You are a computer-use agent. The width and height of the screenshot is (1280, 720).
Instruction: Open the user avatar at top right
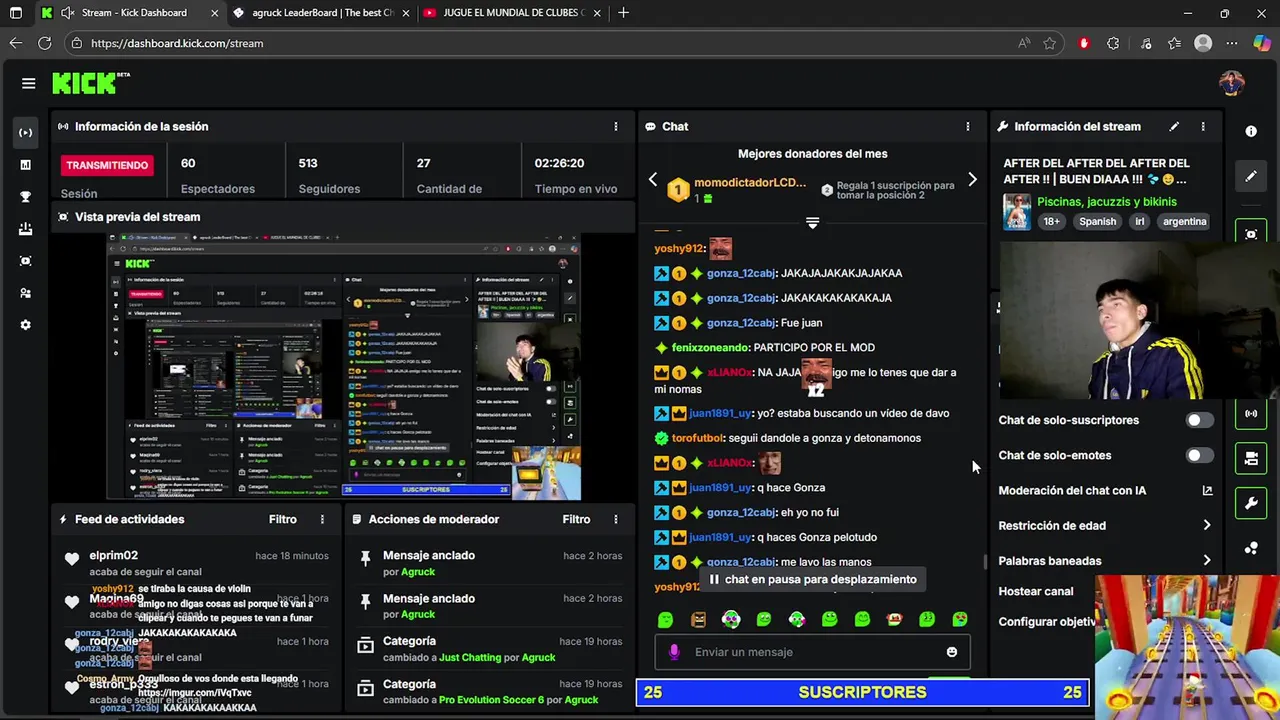(x=1232, y=83)
